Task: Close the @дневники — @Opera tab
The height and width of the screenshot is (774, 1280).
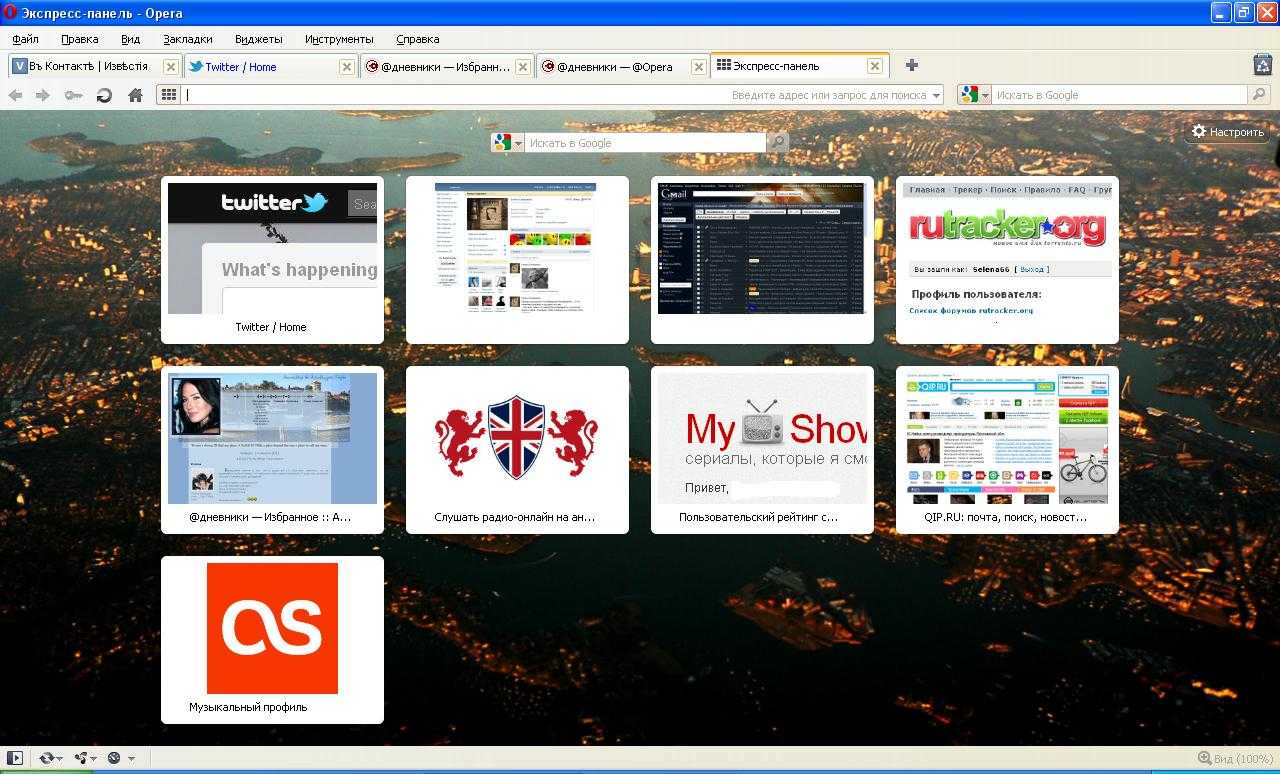Action: point(699,67)
